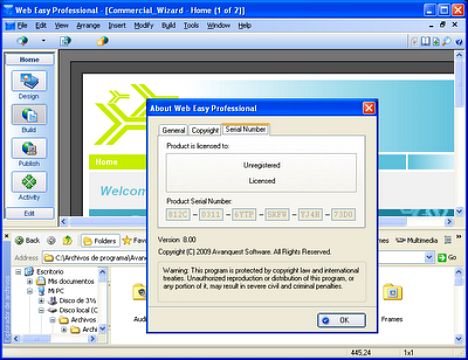Go Back in the file browser

coord(27,240)
